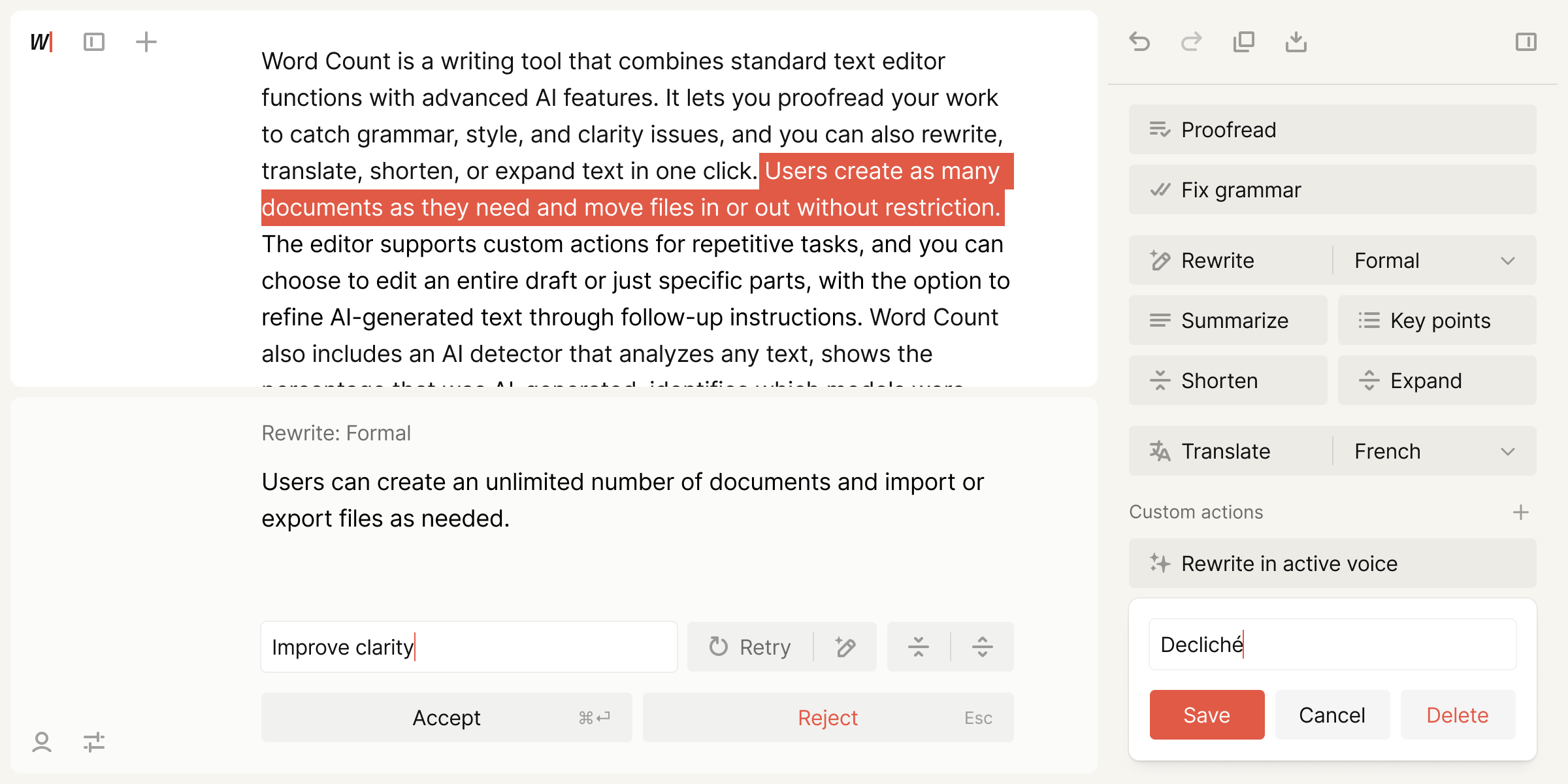
Task: Click the rewrite pencil icon beside Retry
Action: (x=845, y=647)
